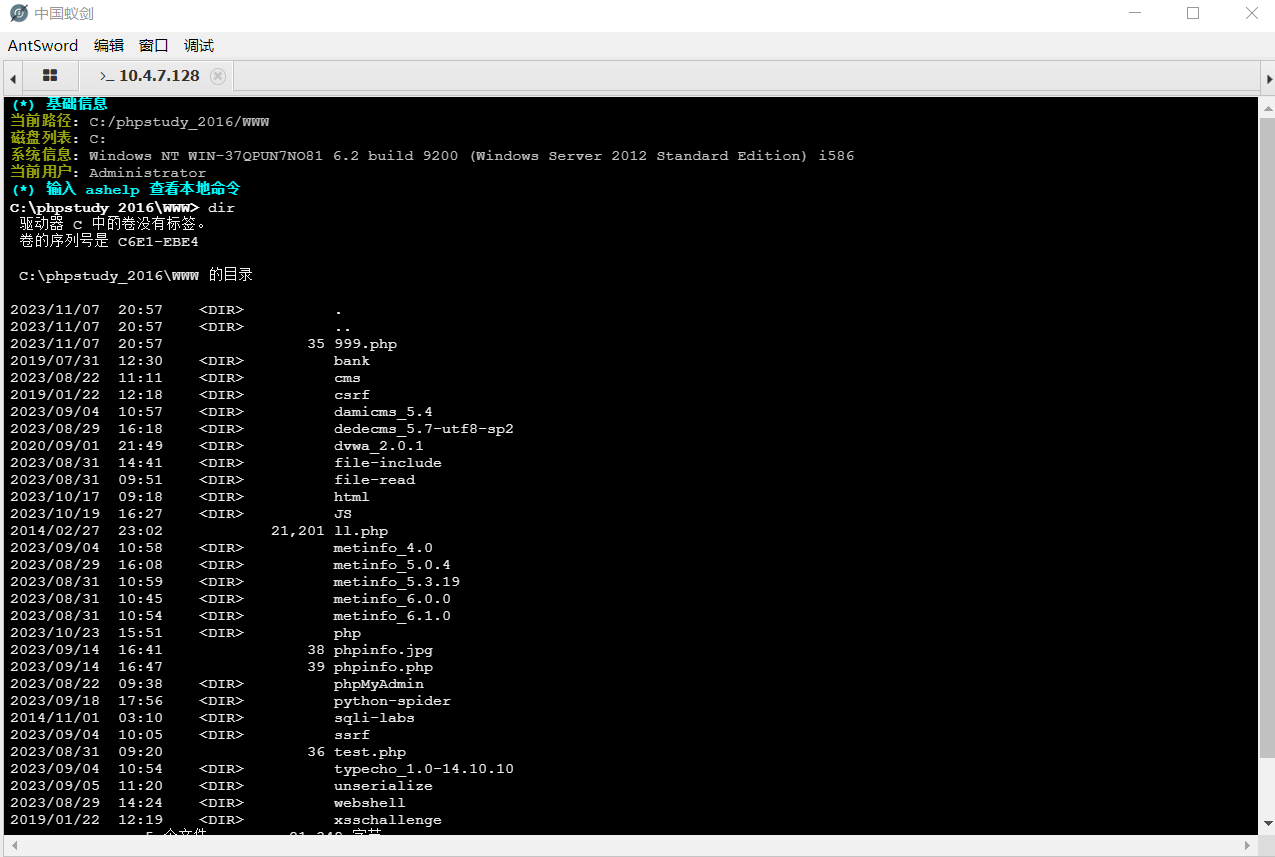Open the home grid tab icon
Screen dimensions: 1275x857
[x=50, y=76]
